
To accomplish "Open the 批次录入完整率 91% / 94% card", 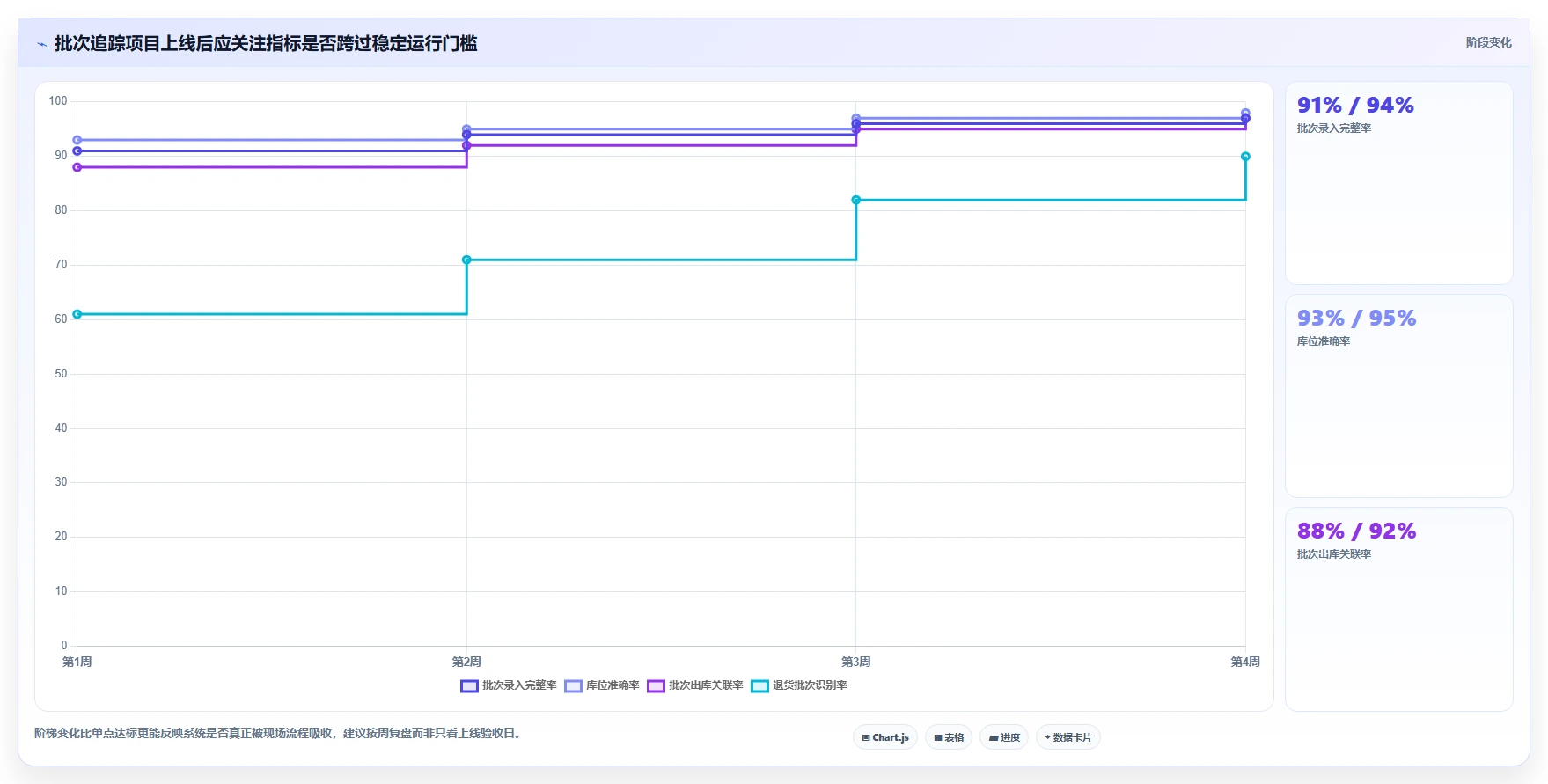I will (x=1399, y=183).
